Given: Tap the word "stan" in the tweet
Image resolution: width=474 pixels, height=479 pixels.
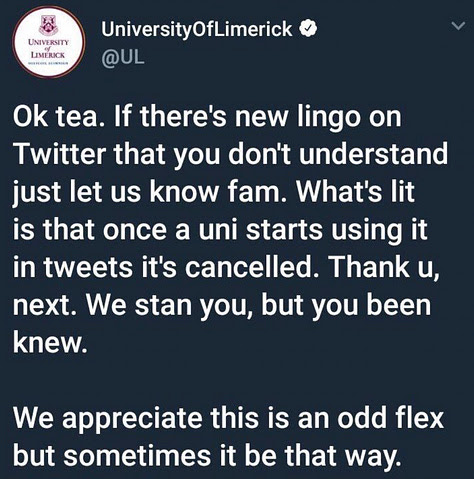Looking at the screenshot, I should (163, 305).
